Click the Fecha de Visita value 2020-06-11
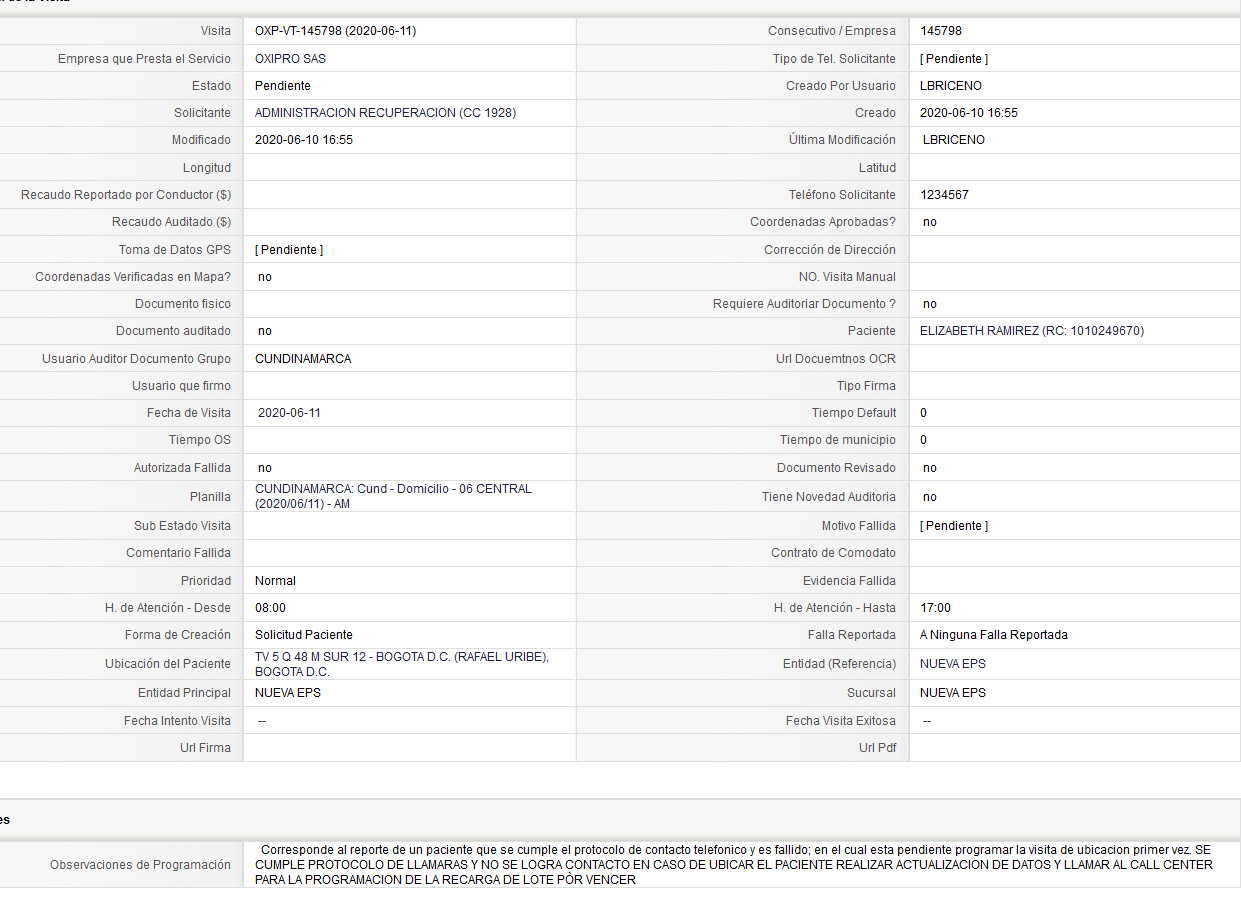This screenshot has width=1241, height=910. (x=289, y=413)
